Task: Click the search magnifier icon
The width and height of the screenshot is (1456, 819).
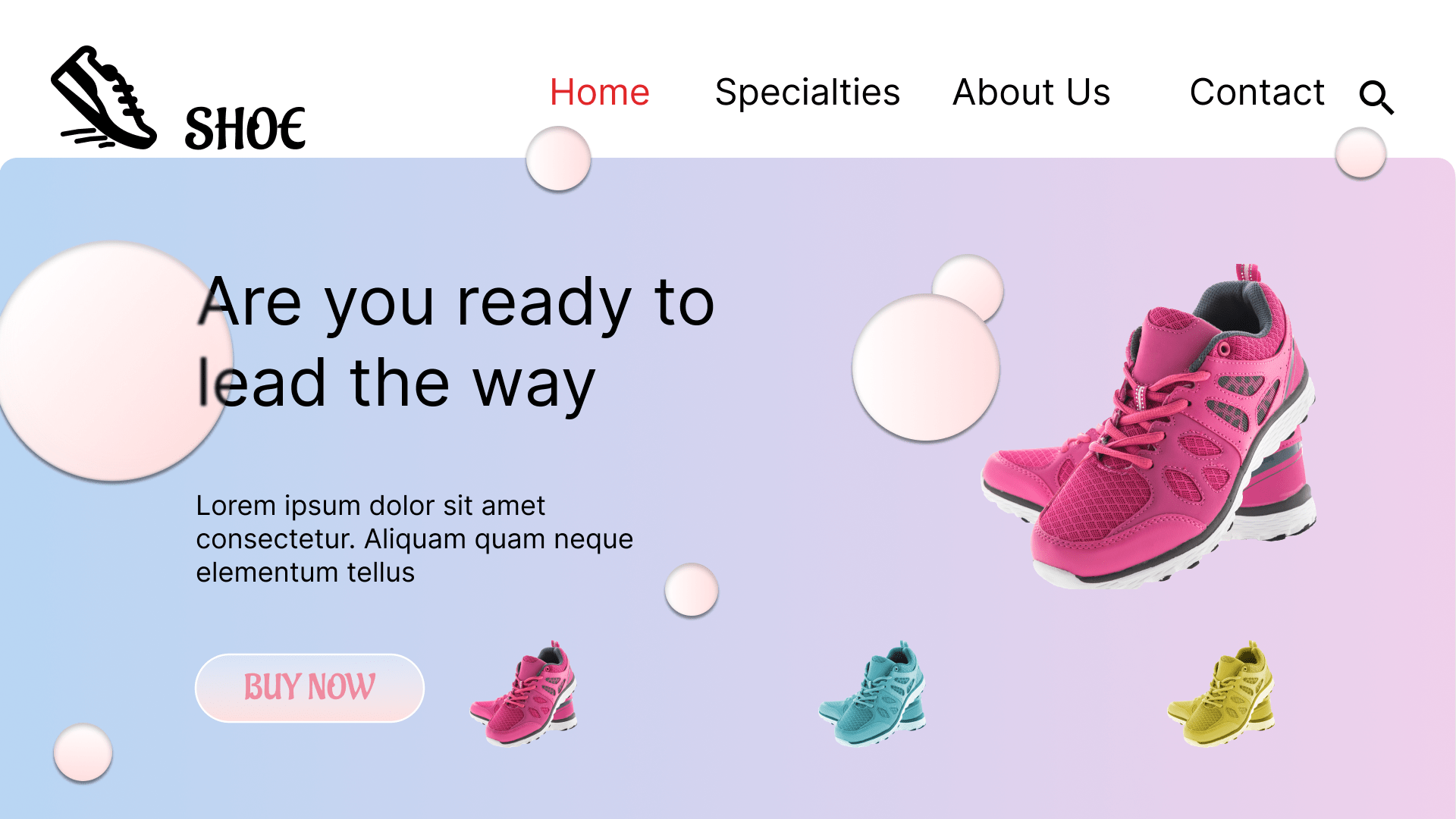Action: coord(1376,97)
